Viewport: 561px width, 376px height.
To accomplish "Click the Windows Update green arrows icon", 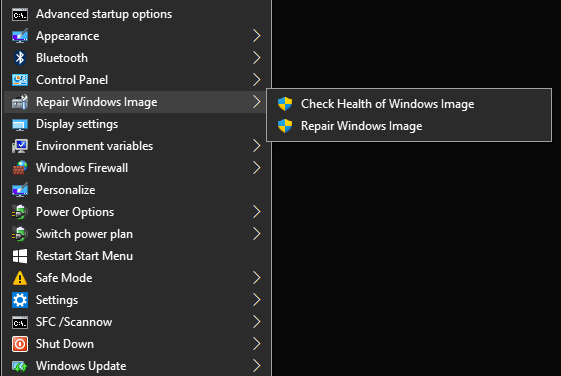I will coord(20,366).
